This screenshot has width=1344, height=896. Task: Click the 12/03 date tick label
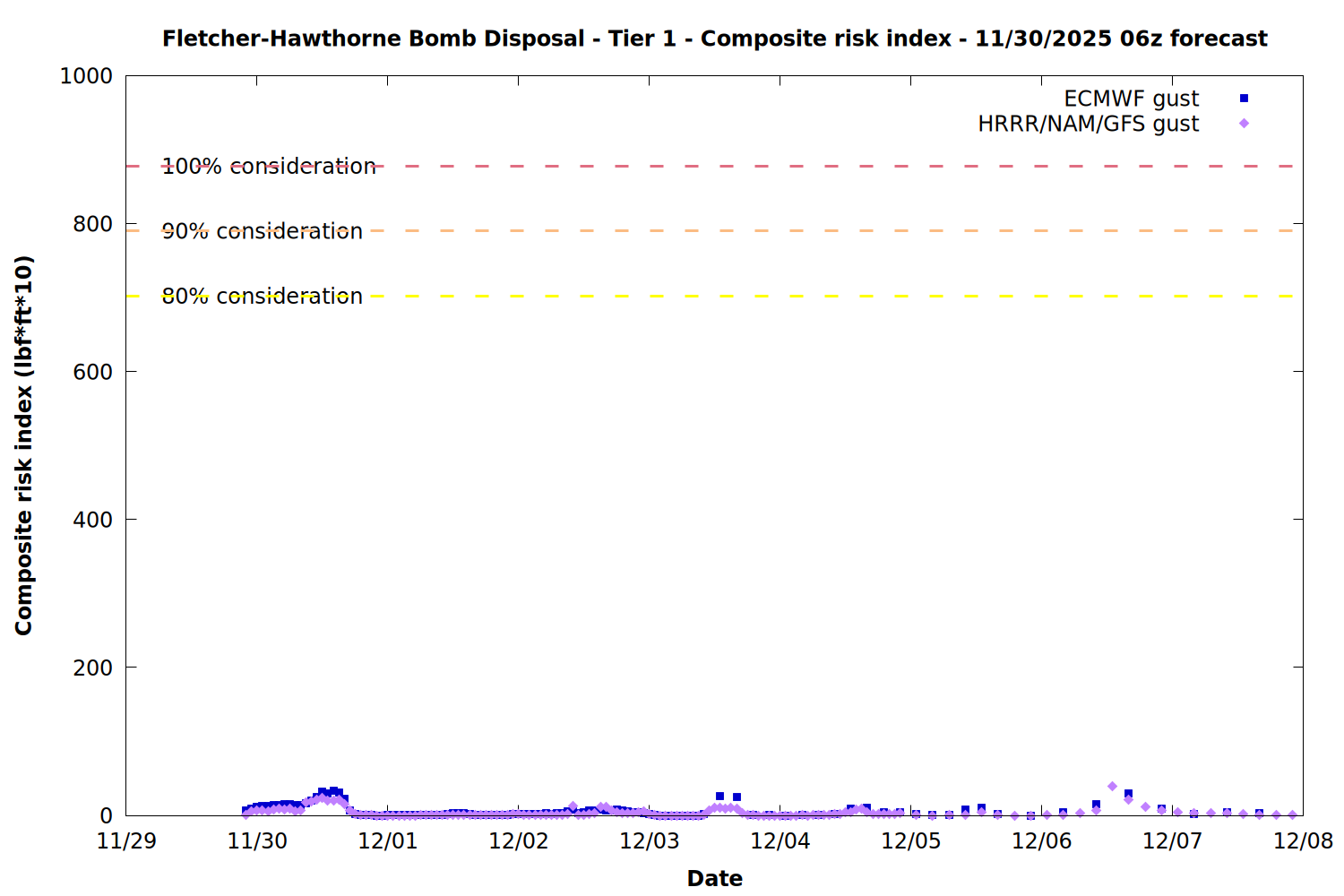(650, 841)
